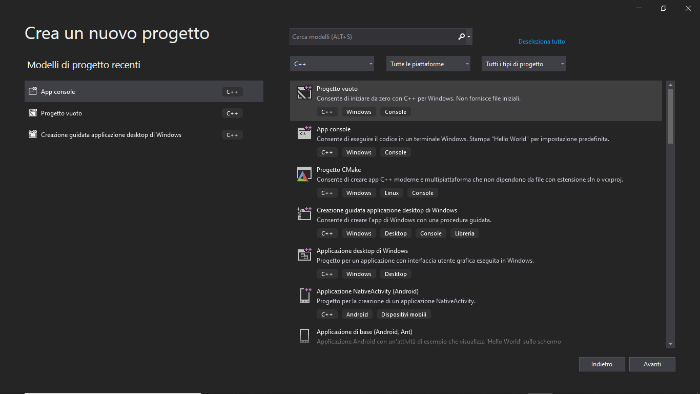
Task: Click the Progetto CMake triangle icon
Action: pos(304,174)
